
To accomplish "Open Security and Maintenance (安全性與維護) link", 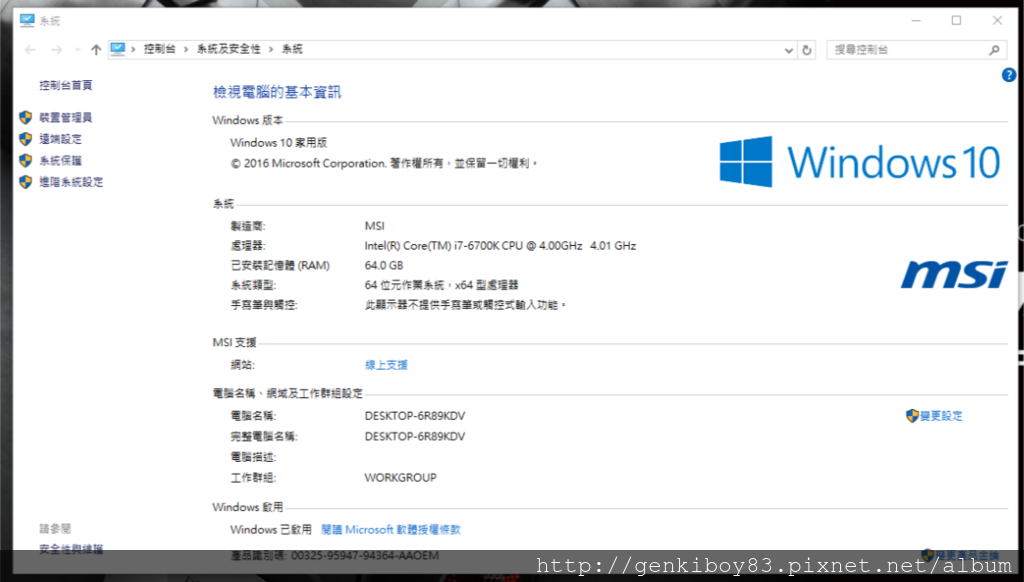I will click(x=71, y=549).
